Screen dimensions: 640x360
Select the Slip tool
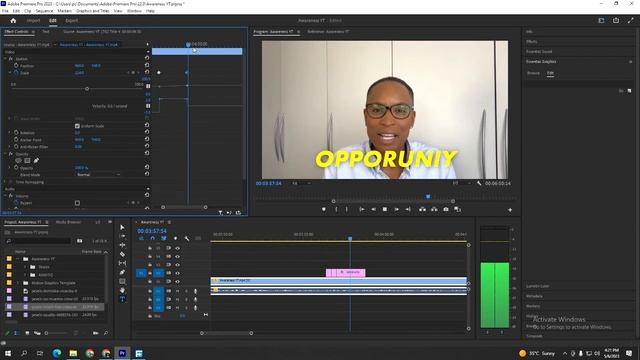(122, 263)
